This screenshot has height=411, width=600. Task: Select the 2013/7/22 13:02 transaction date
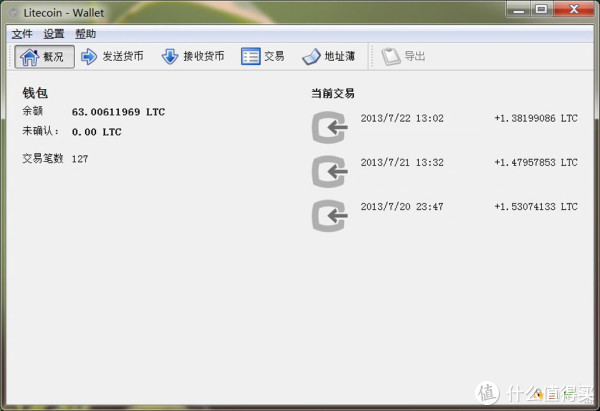(x=402, y=118)
